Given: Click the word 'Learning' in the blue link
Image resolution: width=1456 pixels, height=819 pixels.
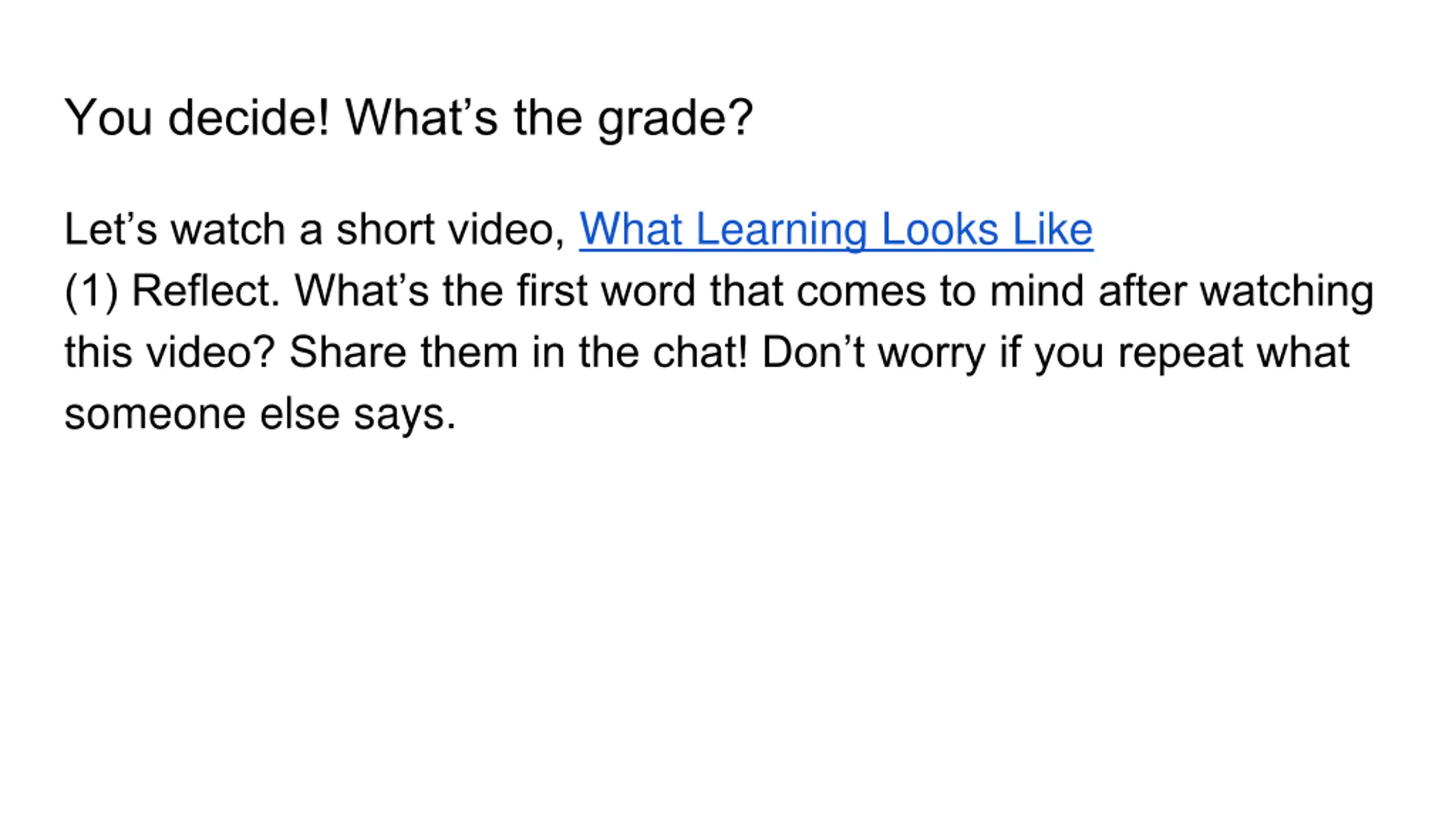Looking at the screenshot, I should [781, 229].
